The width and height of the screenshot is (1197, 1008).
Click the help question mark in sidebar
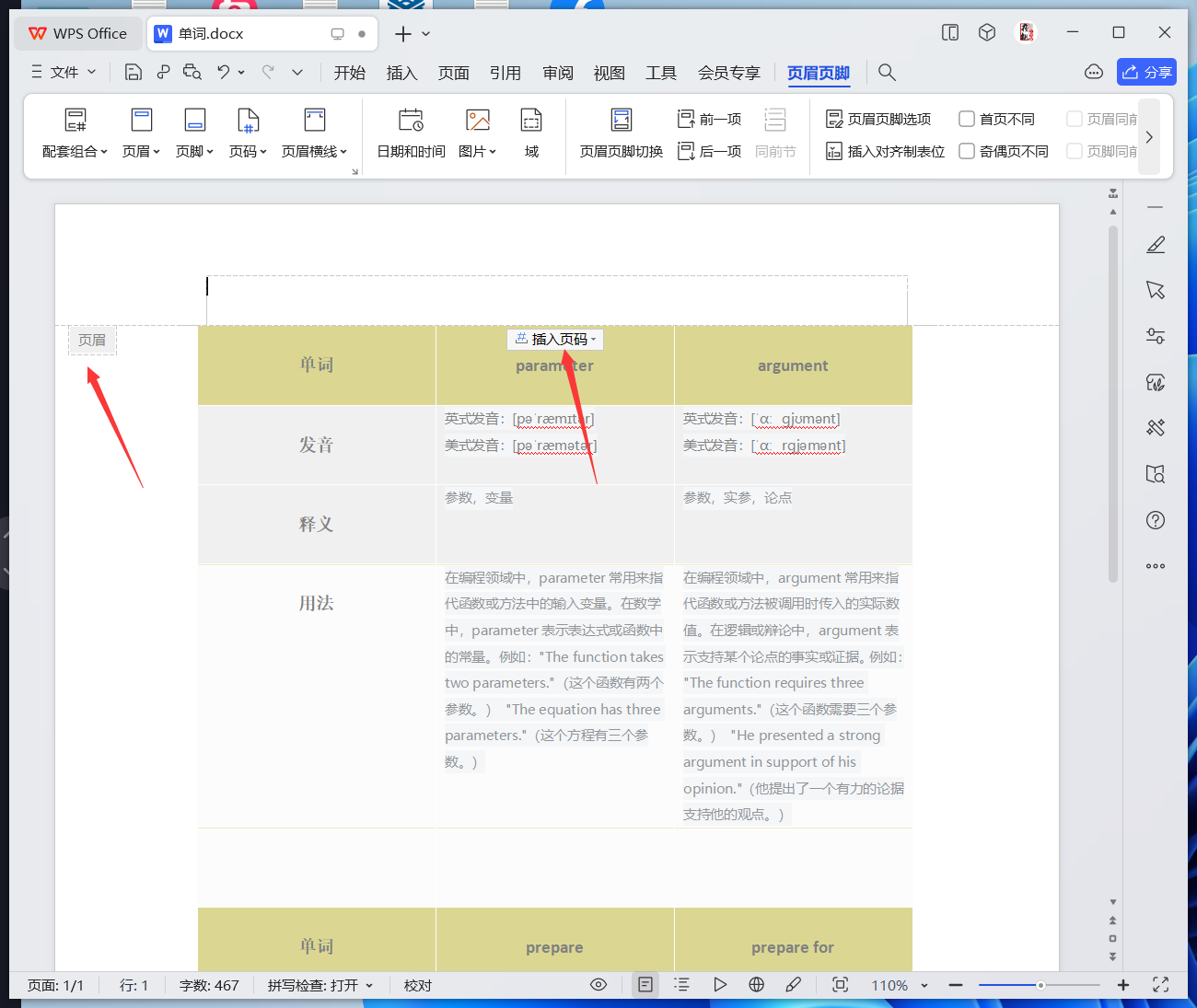pos(1156,520)
